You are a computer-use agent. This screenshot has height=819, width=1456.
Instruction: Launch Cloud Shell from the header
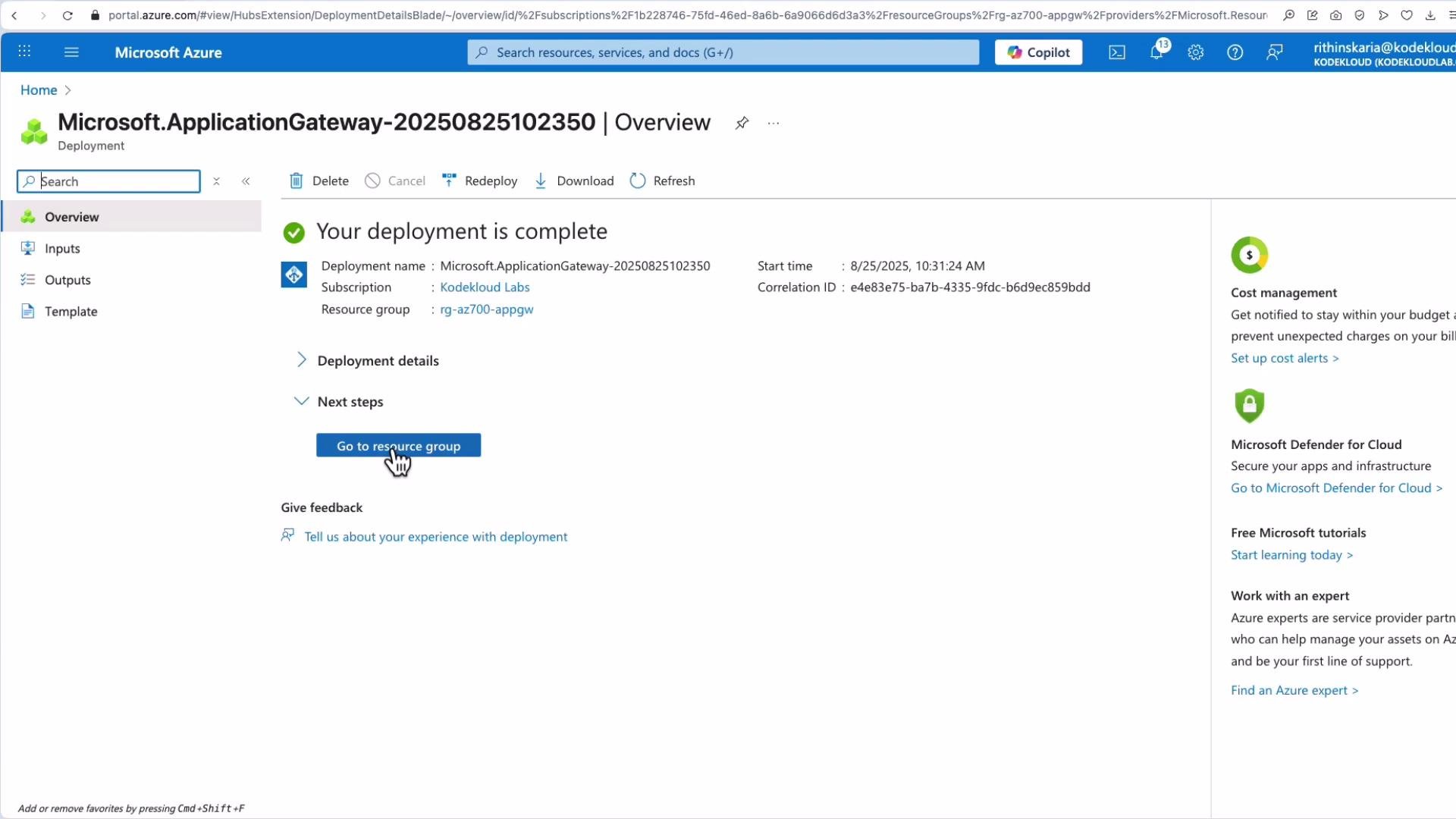pos(1117,52)
